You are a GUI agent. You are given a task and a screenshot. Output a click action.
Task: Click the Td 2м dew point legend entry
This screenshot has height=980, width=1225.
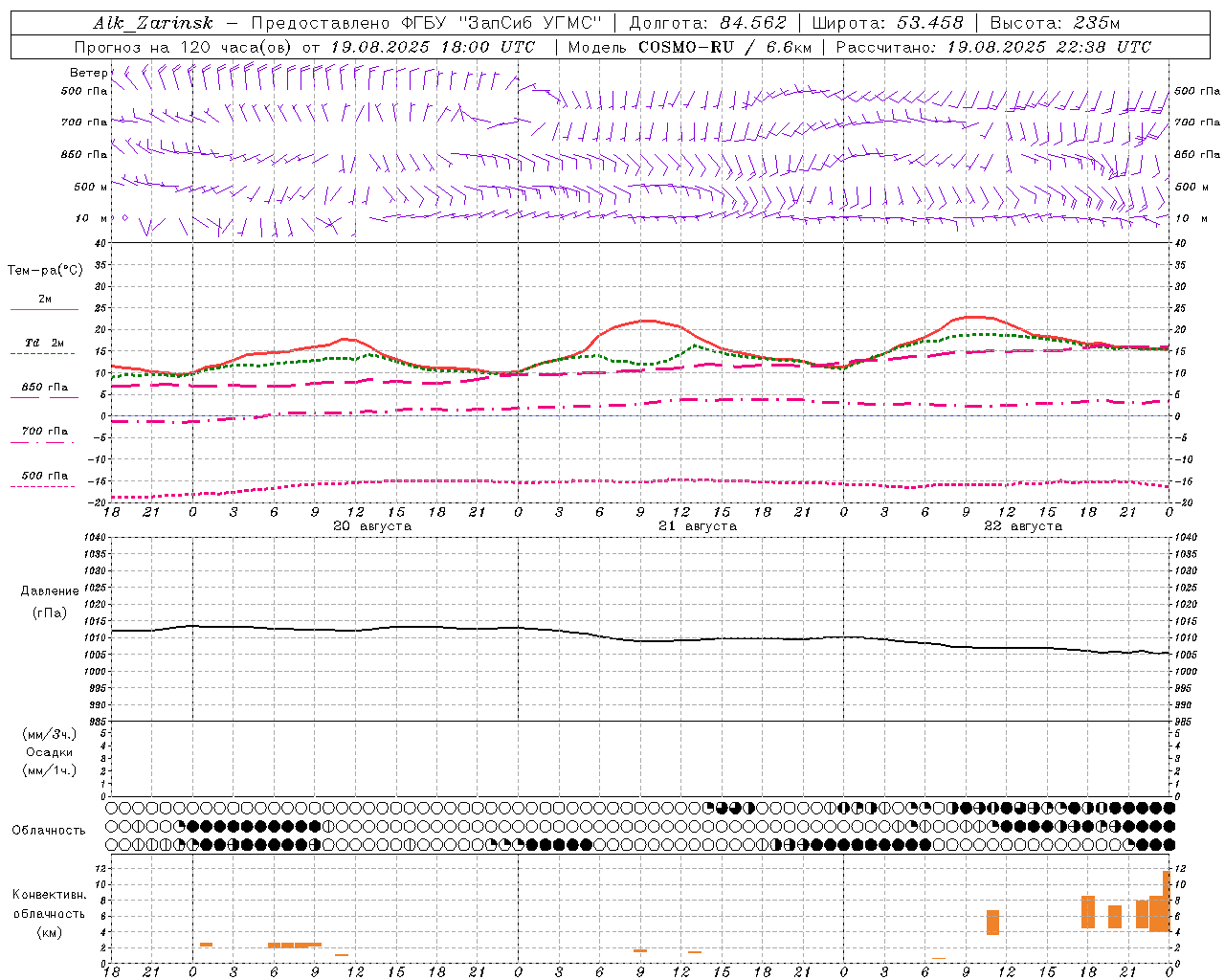45,343
